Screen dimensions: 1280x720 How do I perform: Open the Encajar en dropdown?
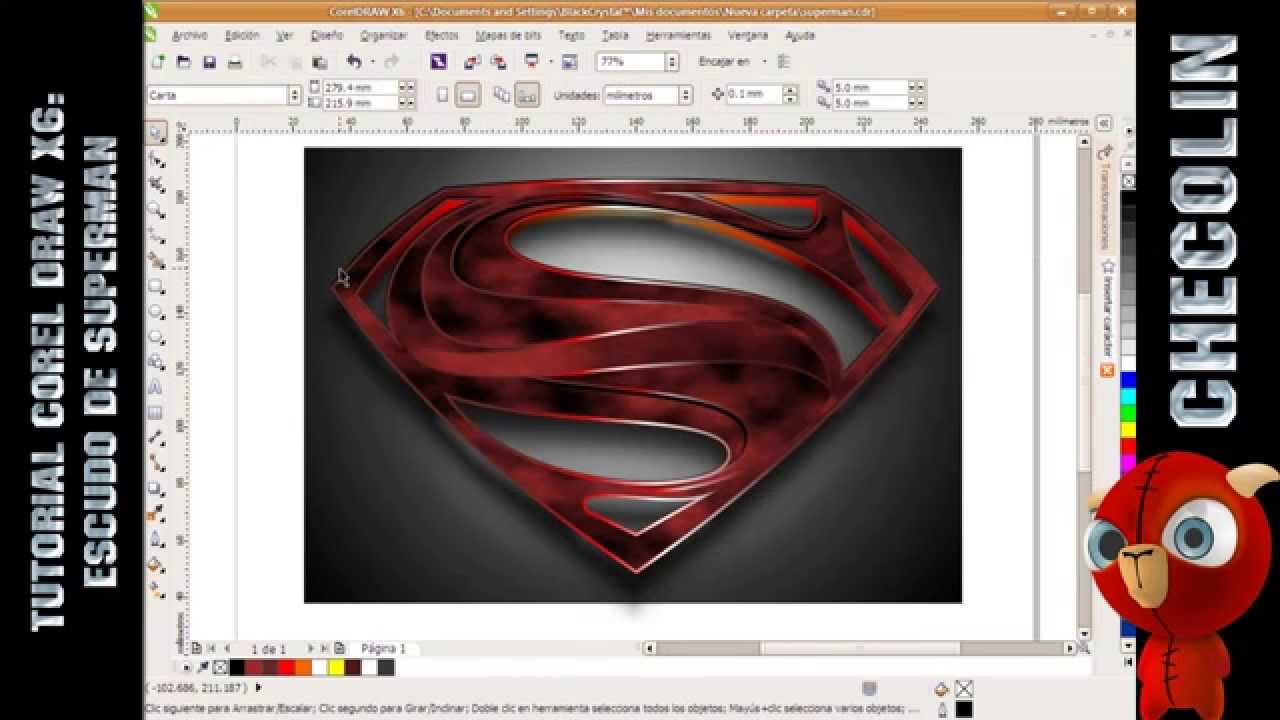coord(763,62)
